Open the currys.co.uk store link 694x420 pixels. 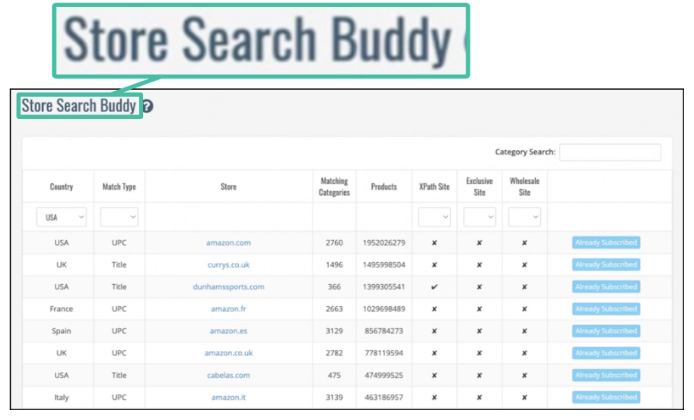click(x=228, y=265)
